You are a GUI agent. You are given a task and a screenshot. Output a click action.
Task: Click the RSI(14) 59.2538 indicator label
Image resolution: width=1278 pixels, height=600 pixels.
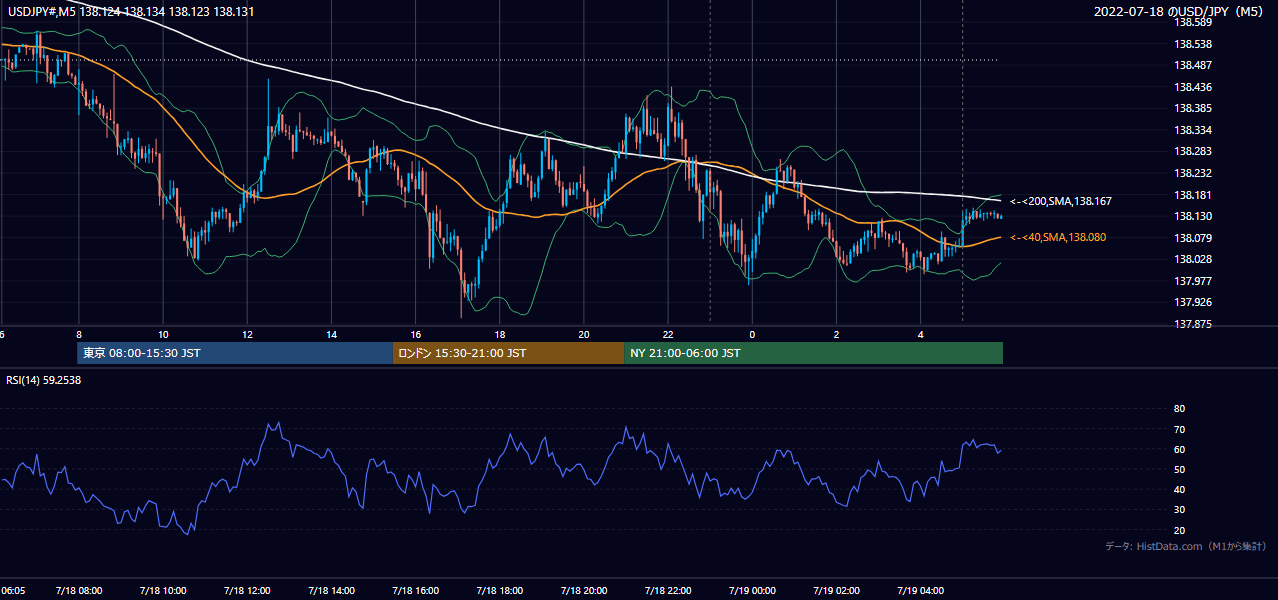(44, 380)
